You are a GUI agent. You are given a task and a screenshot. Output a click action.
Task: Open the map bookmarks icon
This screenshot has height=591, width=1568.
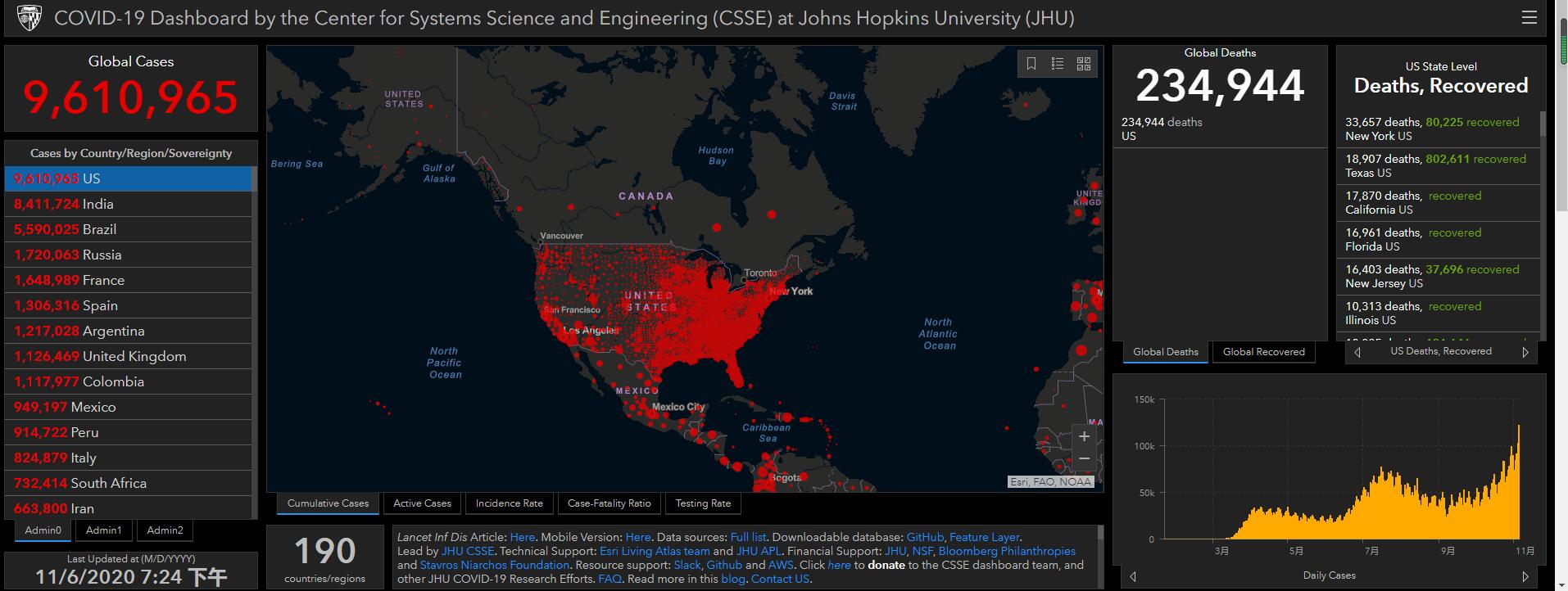pos(1031,64)
